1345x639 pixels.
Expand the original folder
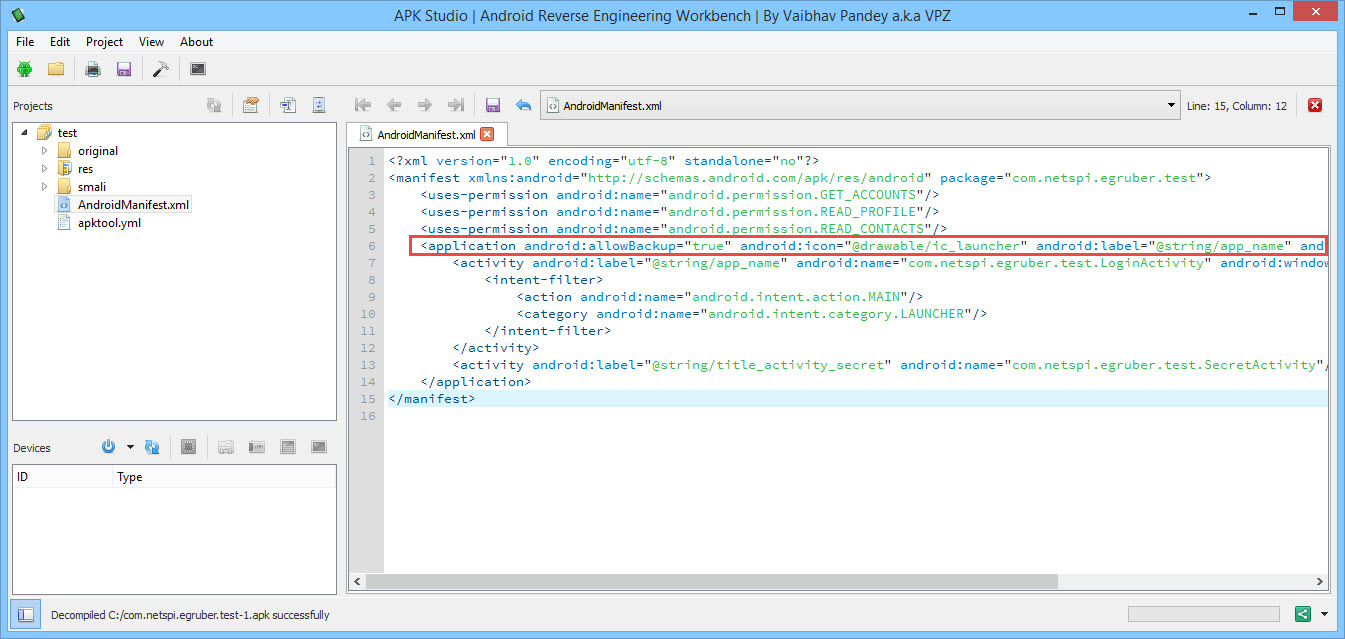coord(44,151)
